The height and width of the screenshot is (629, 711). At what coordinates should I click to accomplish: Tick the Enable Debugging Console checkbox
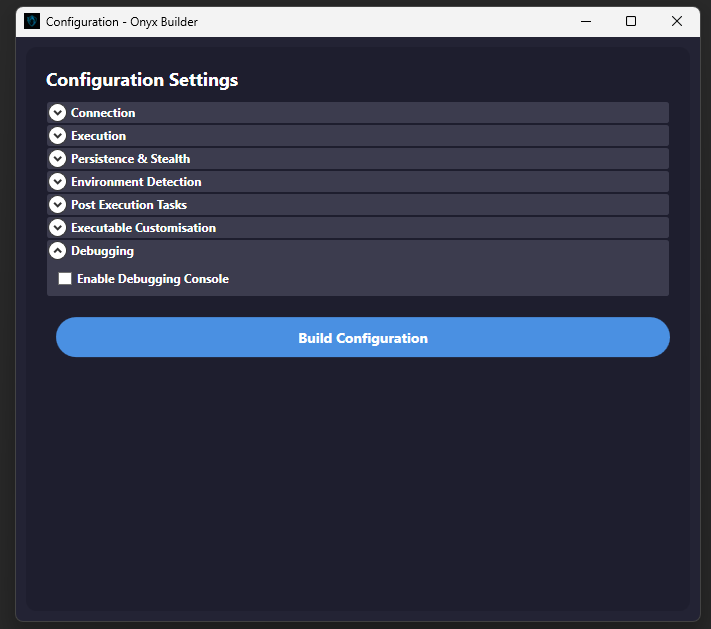65,278
